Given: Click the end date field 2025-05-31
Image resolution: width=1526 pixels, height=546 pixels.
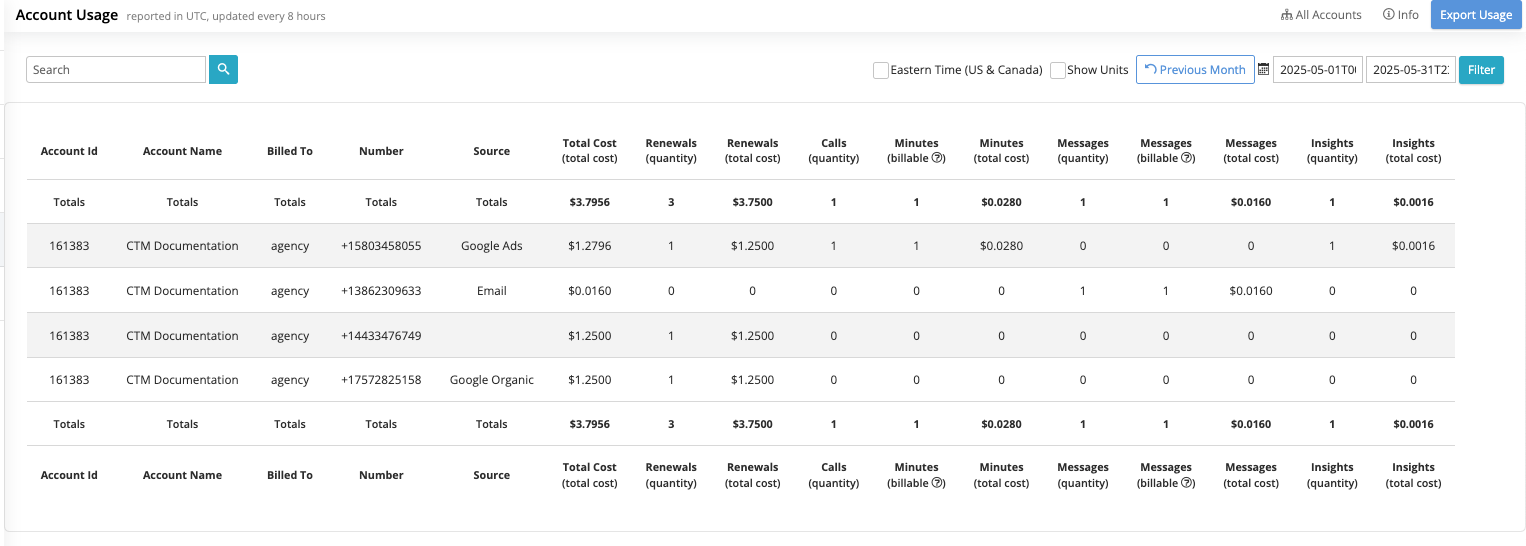Looking at the screenshot, I should pos(1411,69).
